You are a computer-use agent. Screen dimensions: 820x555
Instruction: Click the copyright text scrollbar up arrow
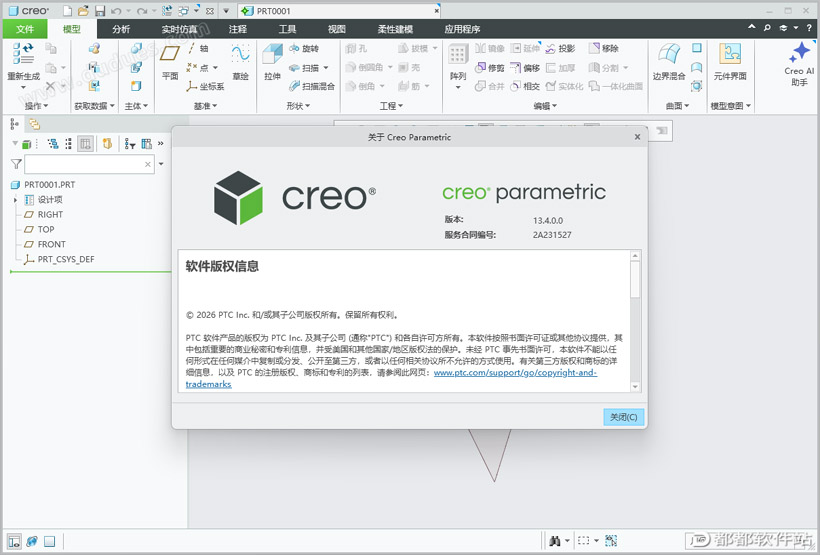[635, 255]
